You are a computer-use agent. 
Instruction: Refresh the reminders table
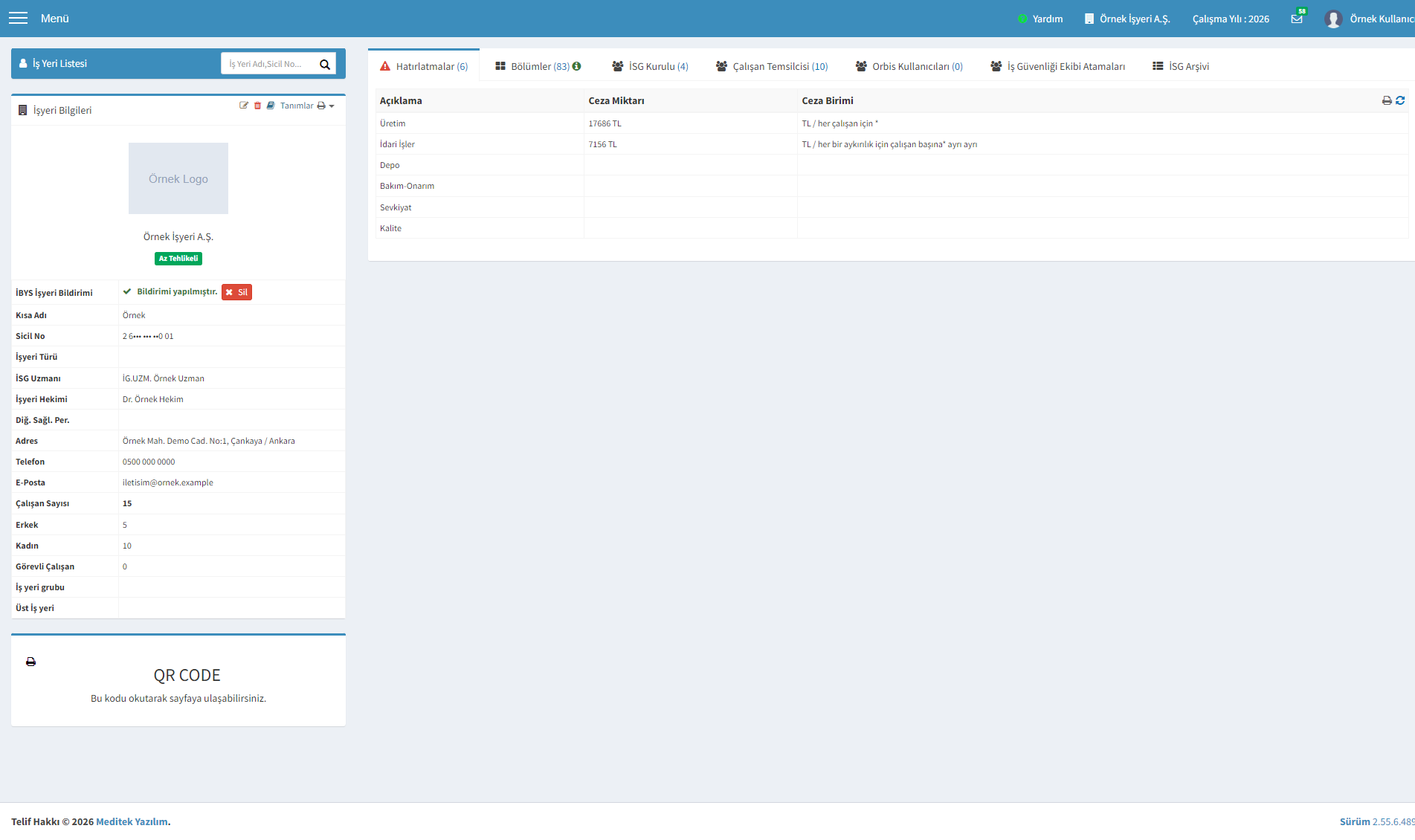[x=1400, y=100]
